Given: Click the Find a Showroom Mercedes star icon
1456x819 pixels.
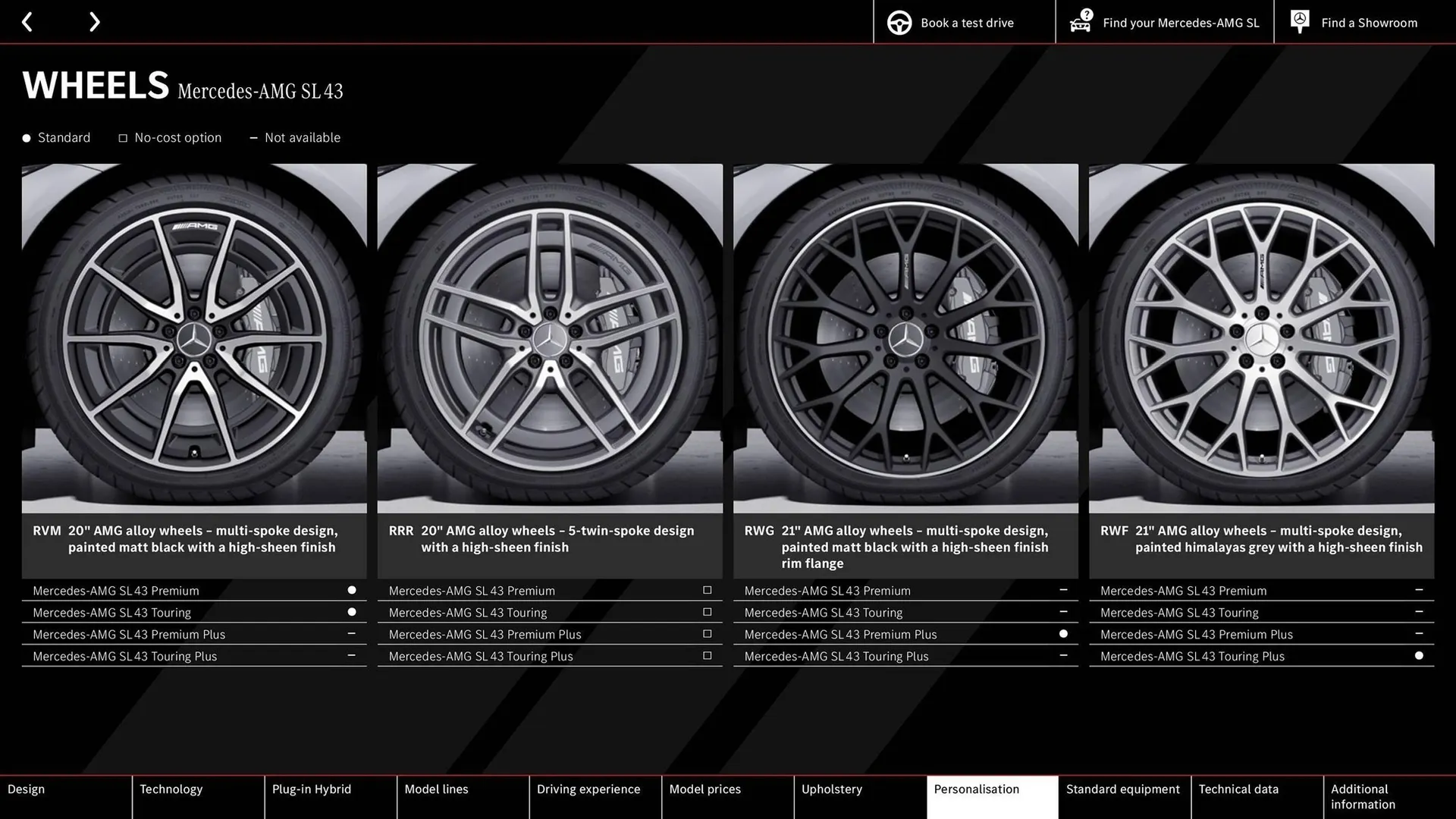Looking at the screenshot, I should pos(1300,22).
